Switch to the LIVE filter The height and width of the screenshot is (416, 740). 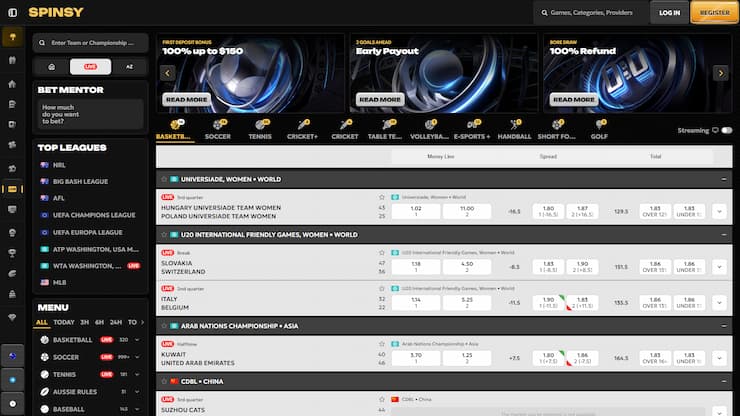[91, 67]
